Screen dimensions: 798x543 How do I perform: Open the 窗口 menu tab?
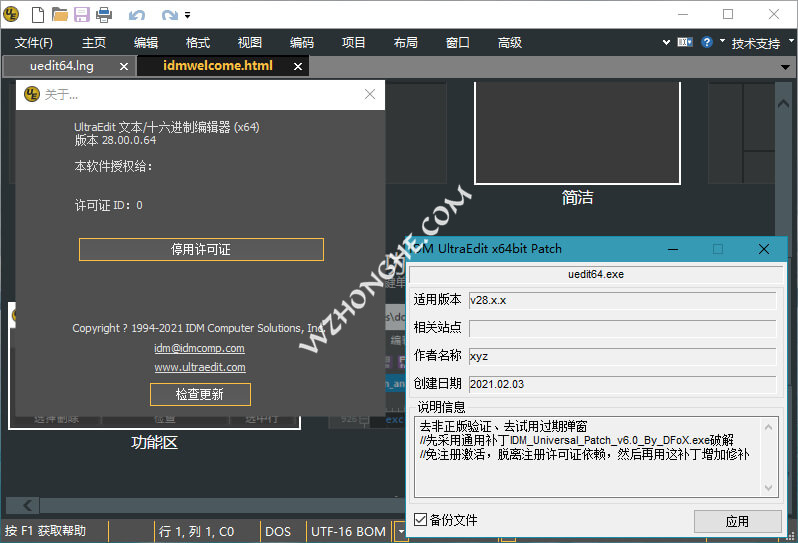point(458,43)
